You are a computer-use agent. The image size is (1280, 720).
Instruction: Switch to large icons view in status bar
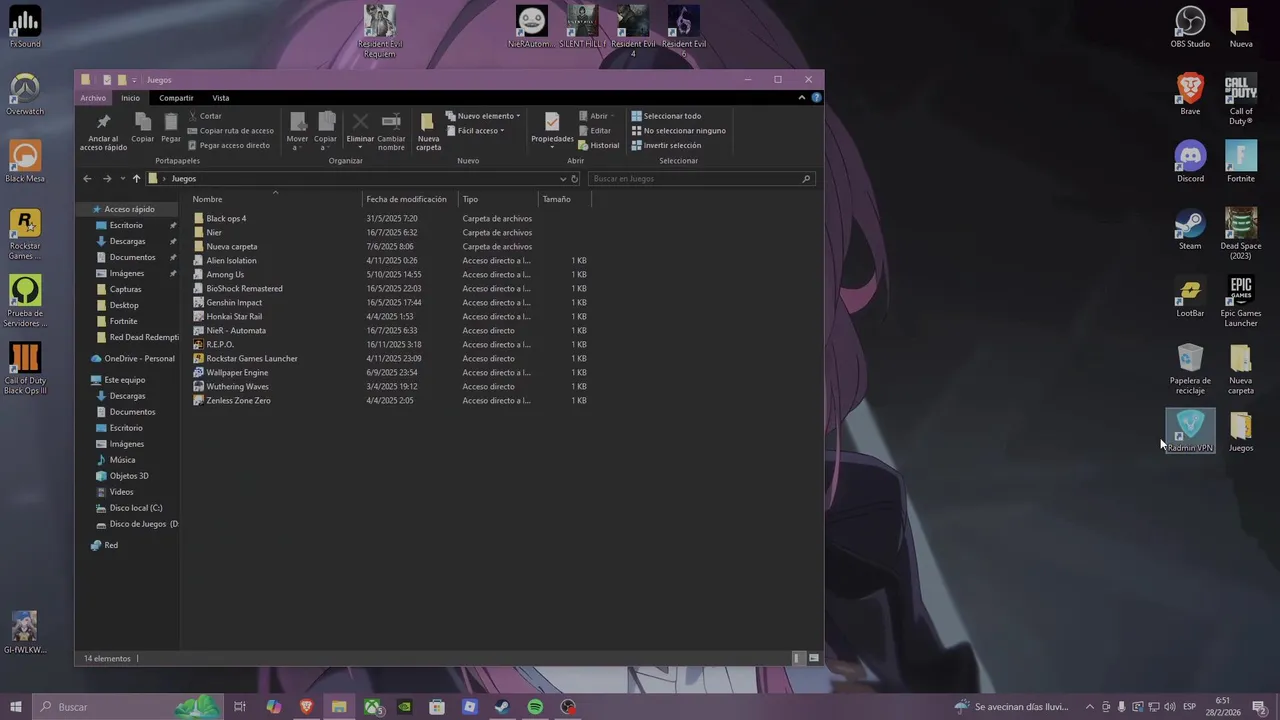click(814, 659)
